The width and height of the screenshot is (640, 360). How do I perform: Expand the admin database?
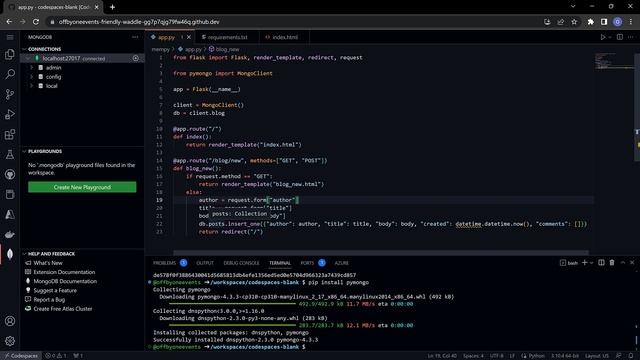point(31,68)
